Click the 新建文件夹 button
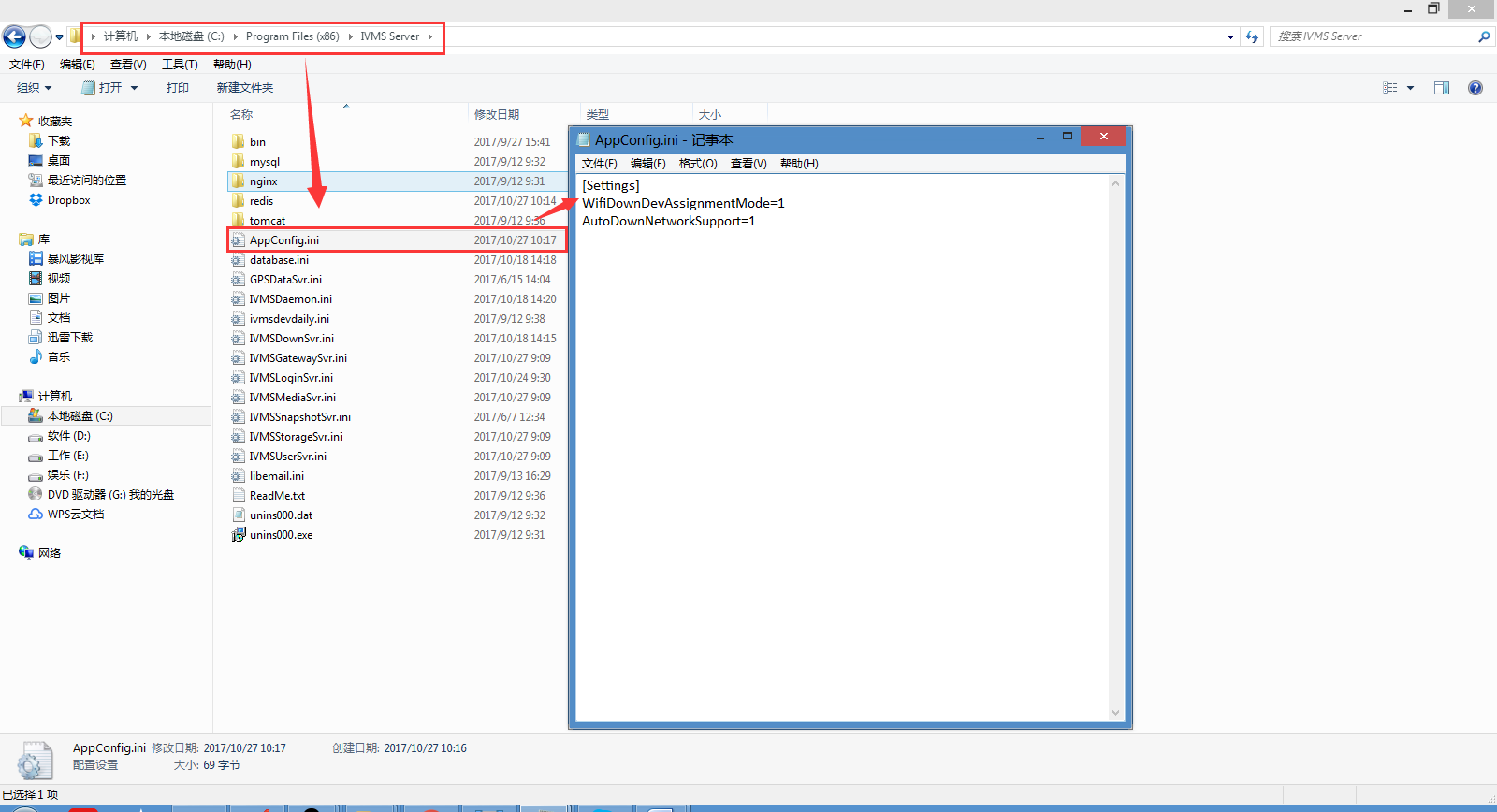Viewport: 1497px width, 812px height. click(245, 88)
